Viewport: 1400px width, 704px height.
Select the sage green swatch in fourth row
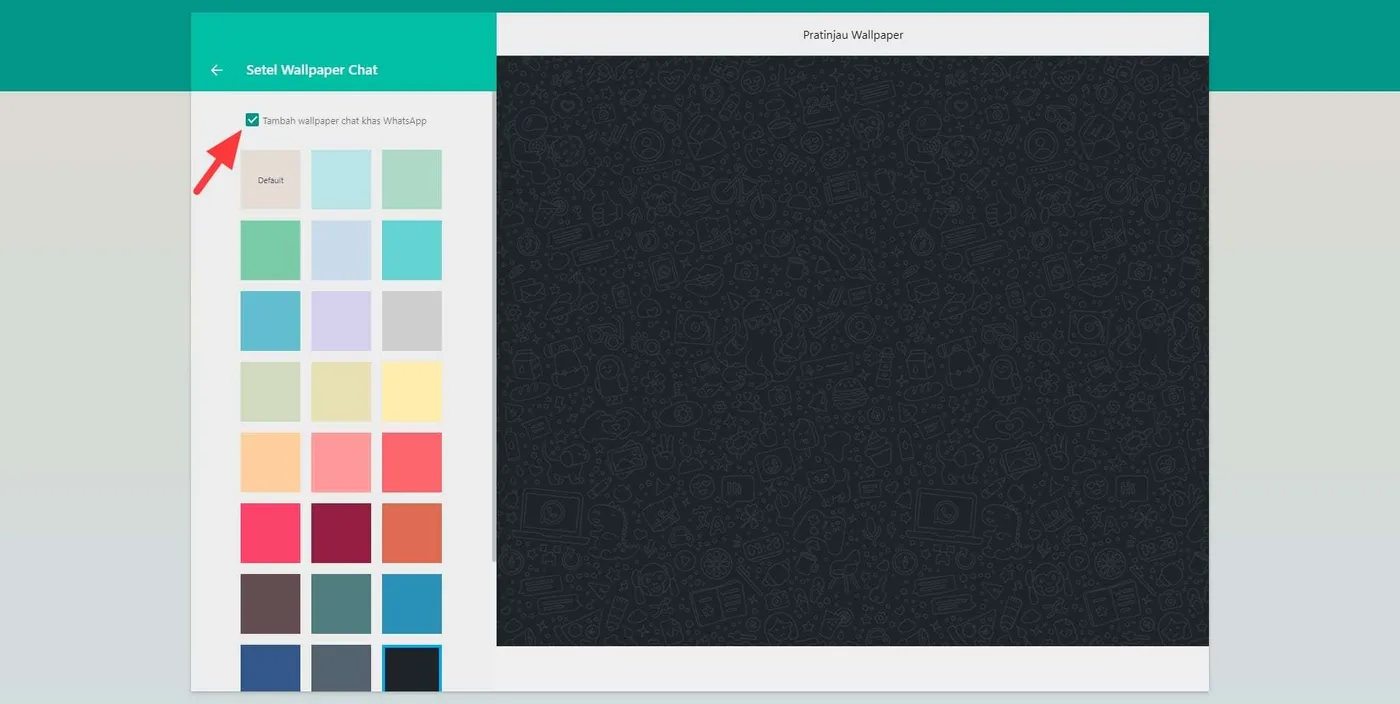point(270,392)
